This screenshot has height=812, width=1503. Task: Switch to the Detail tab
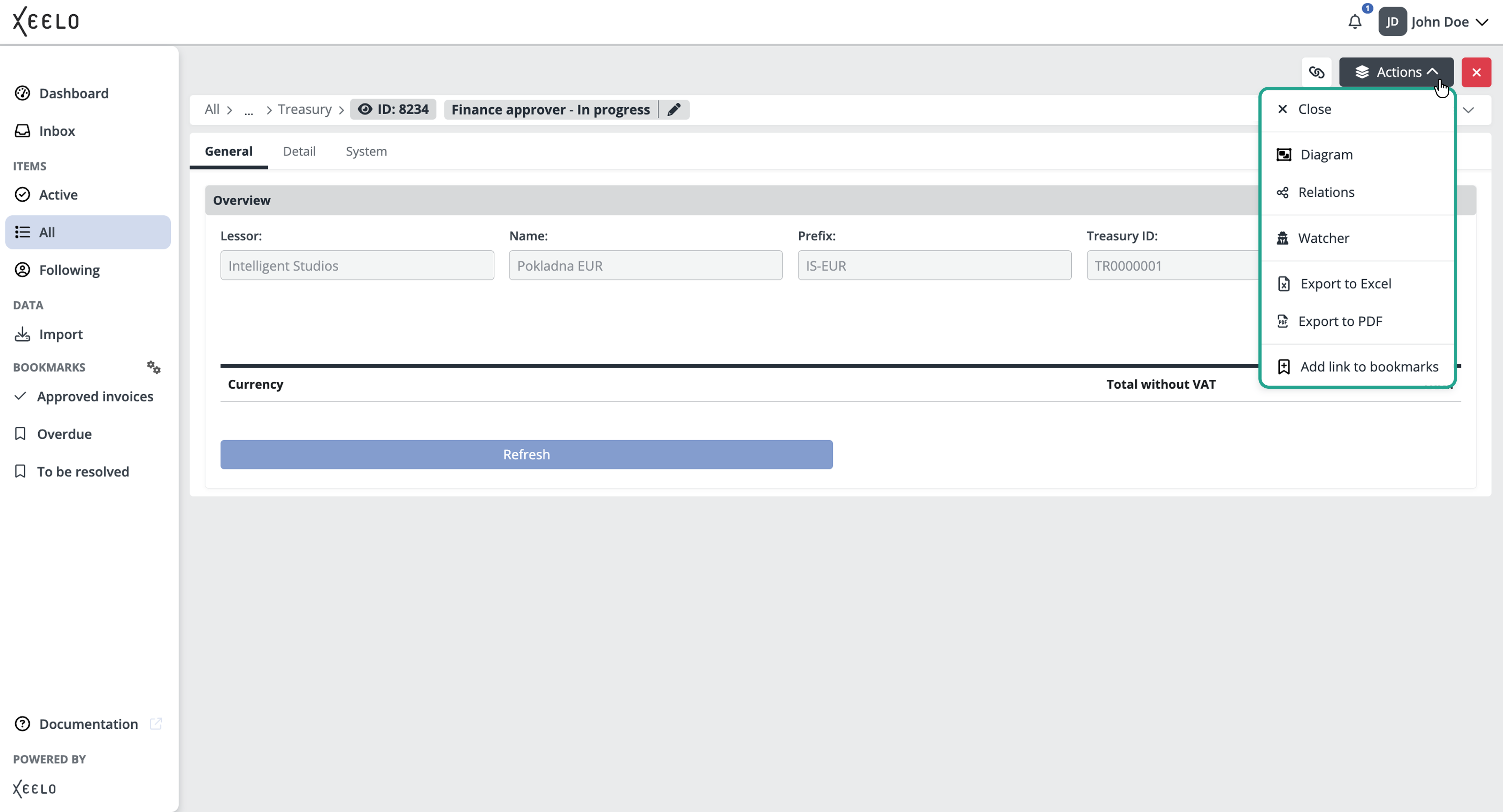pyautogui.click(x=299, y=151)
